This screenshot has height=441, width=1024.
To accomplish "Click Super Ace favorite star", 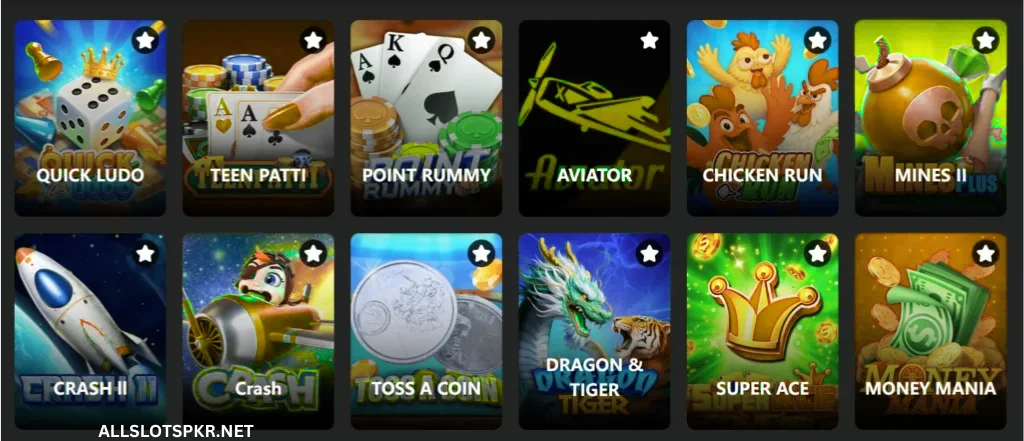I will 818,253.
